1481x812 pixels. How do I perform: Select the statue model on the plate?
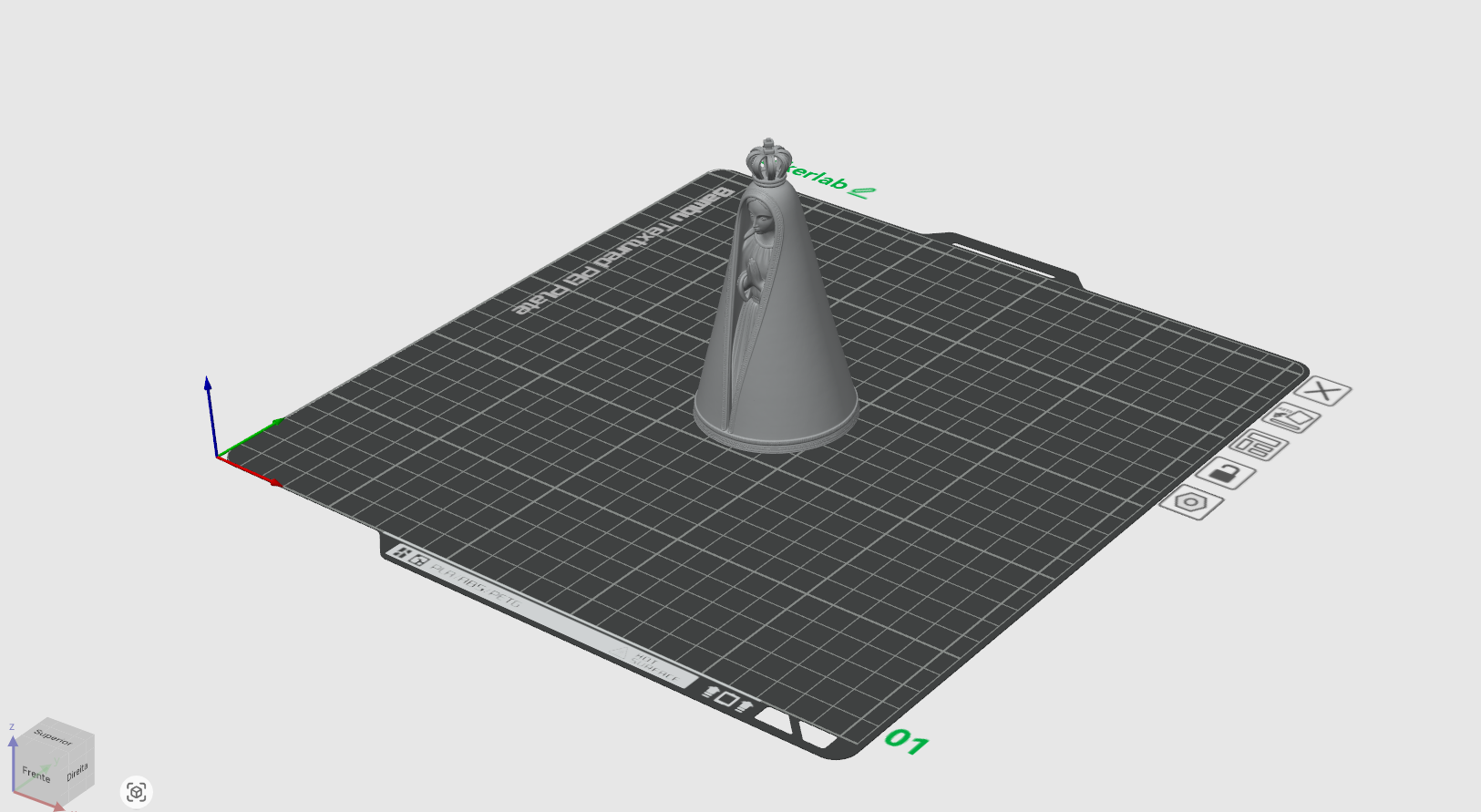pyautogui.click(x=775, y=310)
